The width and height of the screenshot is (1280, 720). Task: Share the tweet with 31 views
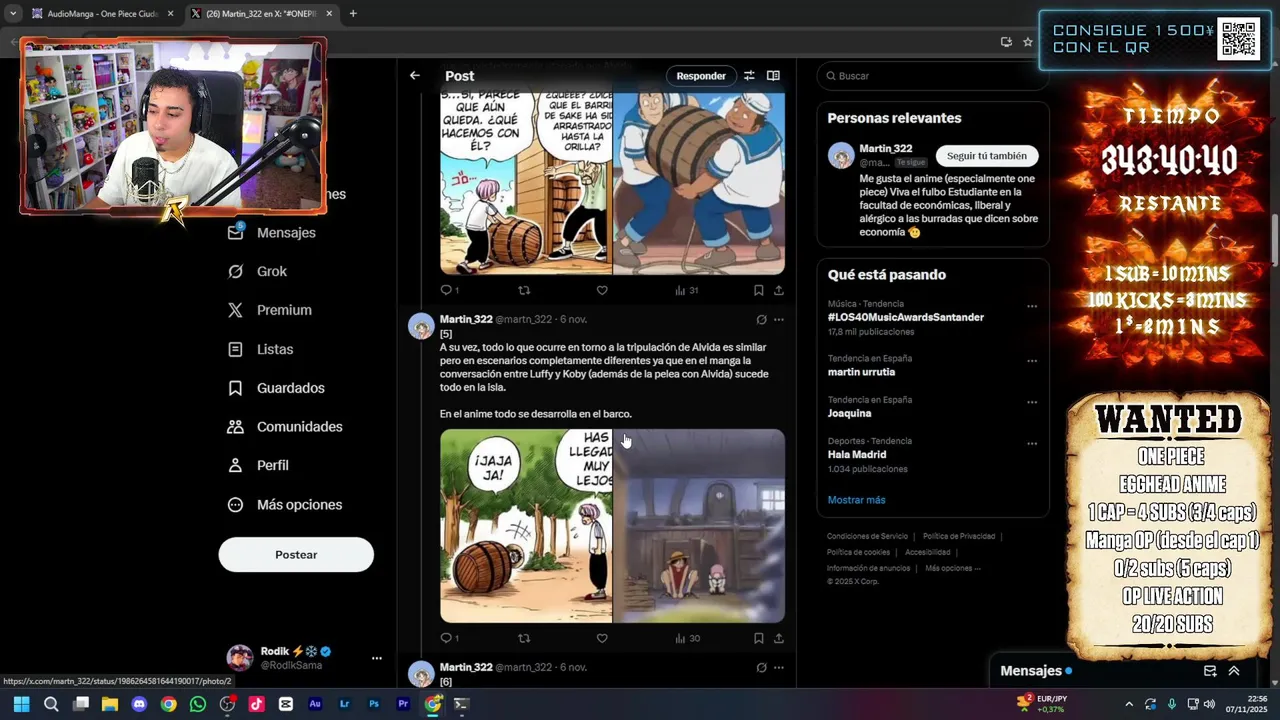tap(778, 290)
